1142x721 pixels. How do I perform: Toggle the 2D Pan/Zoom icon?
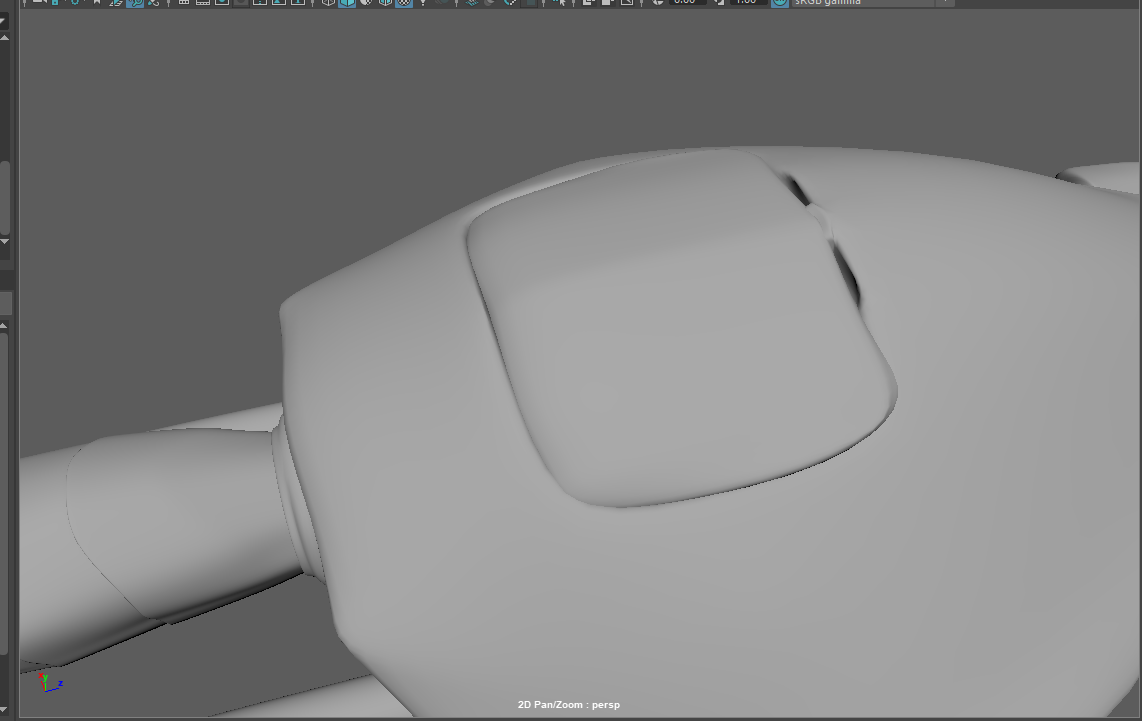pos(135,2)
